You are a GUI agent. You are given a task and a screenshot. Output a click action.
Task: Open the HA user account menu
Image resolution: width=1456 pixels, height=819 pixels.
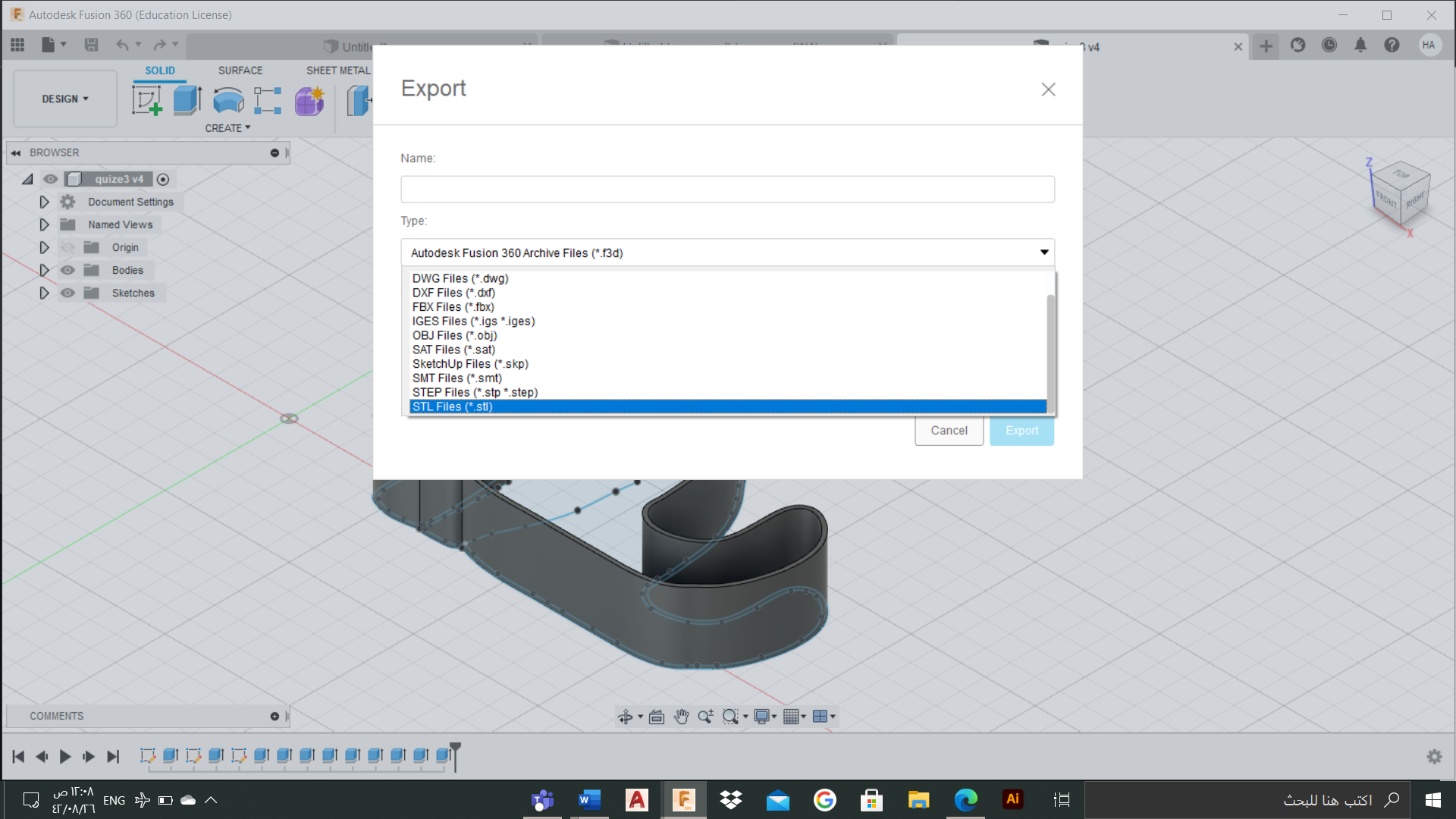(1429, 45)
